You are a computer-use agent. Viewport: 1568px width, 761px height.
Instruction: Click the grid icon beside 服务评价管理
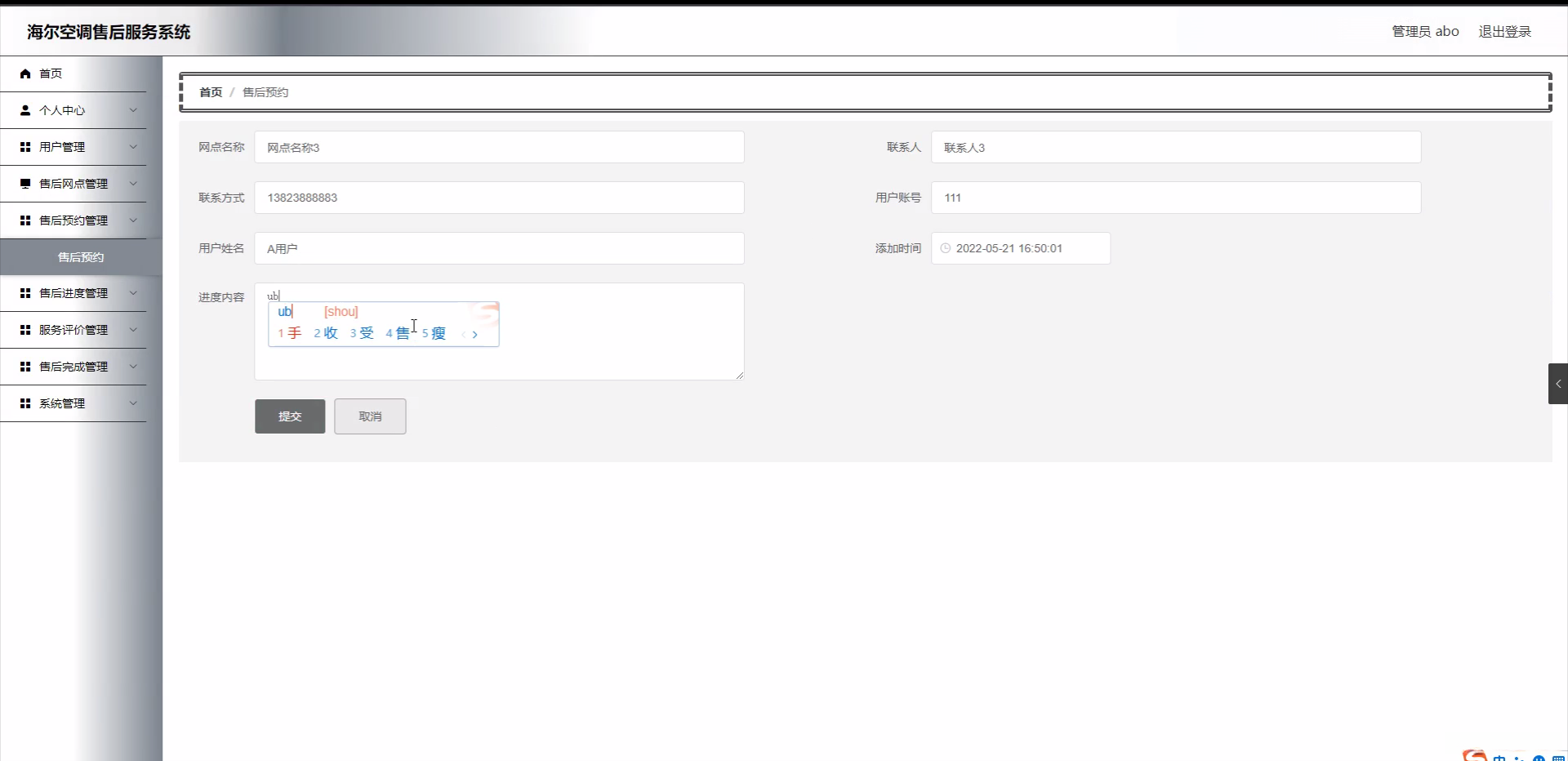point(25,330)
